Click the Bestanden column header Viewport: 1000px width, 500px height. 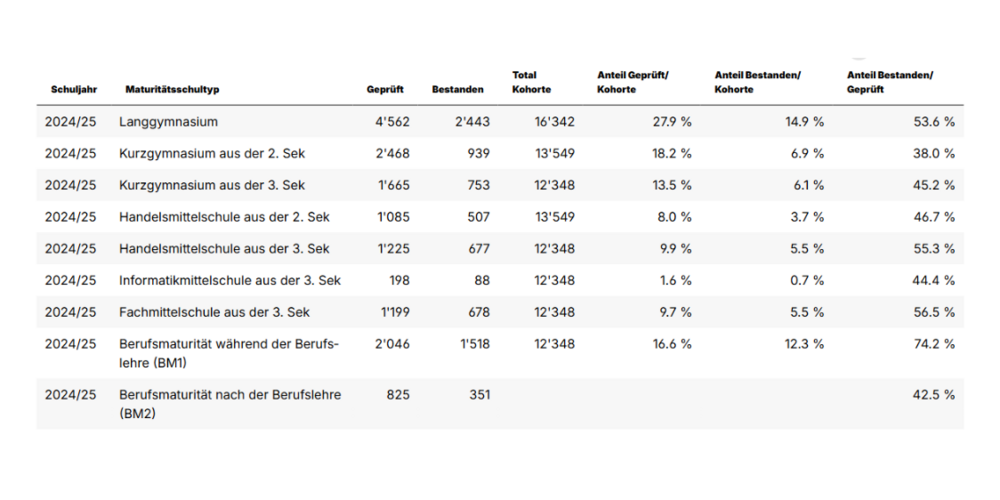pos(457,90)
